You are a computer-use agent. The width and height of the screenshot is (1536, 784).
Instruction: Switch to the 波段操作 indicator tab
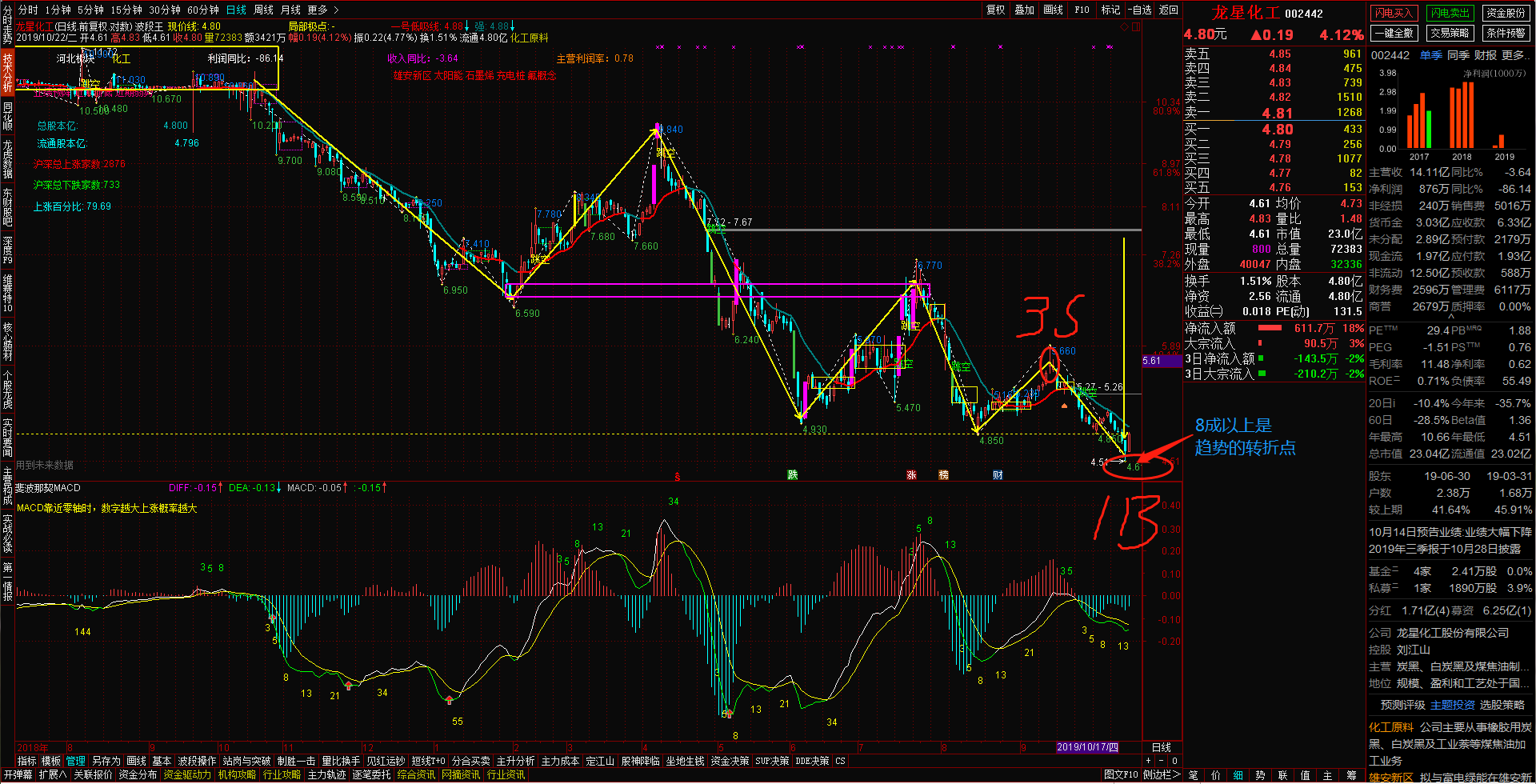click(197, 761)
